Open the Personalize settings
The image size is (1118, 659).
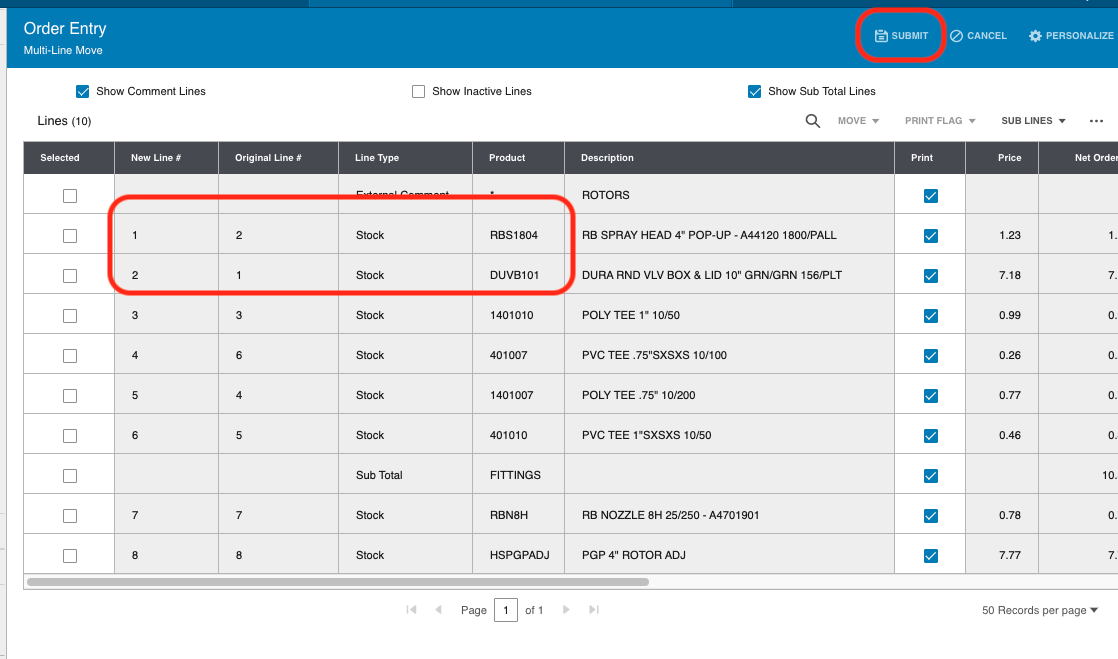[x=1071, y=36]
